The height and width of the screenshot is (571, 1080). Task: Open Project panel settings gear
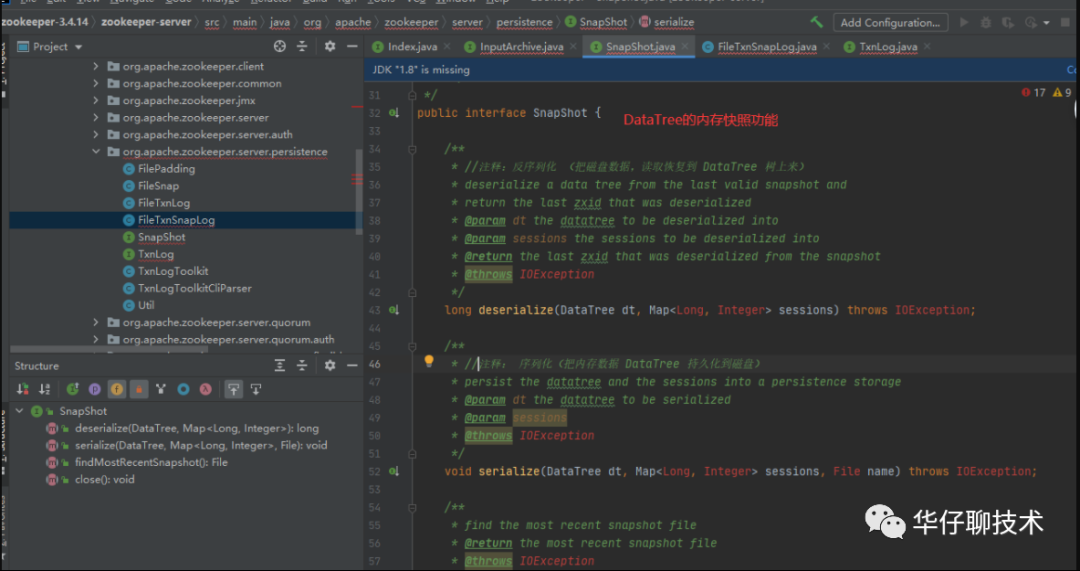click(329, 47)
